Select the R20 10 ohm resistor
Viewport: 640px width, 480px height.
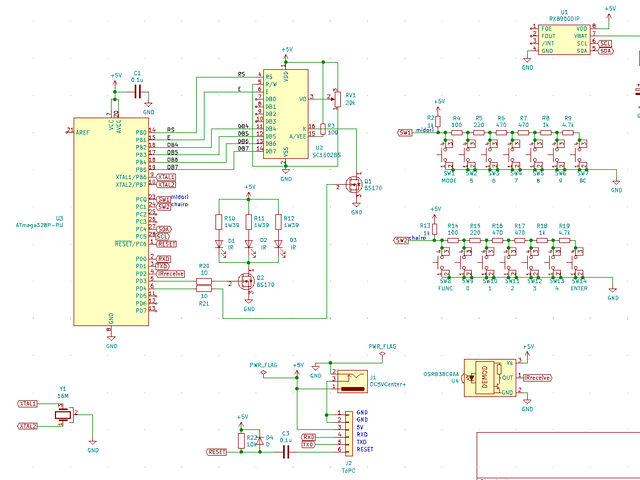[x=204, y=284]
